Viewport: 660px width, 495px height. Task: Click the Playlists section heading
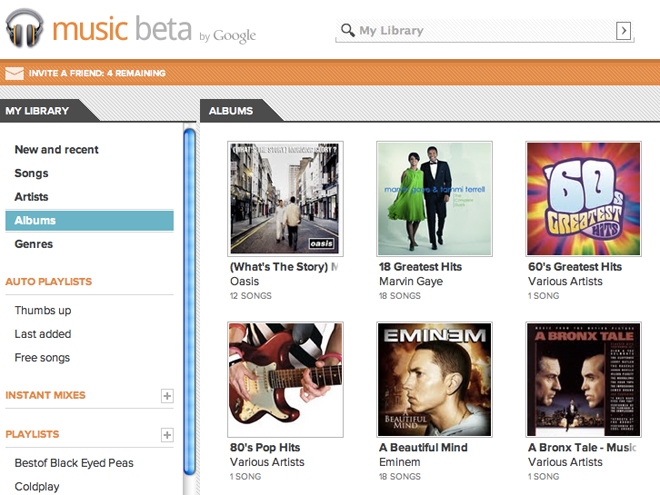(32, 434)
